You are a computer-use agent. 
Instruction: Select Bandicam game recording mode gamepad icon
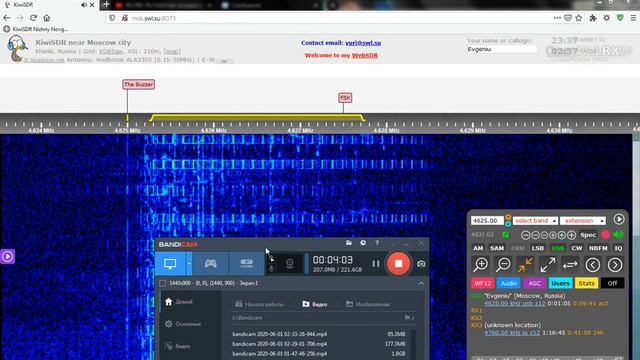[x=211, y=264]
